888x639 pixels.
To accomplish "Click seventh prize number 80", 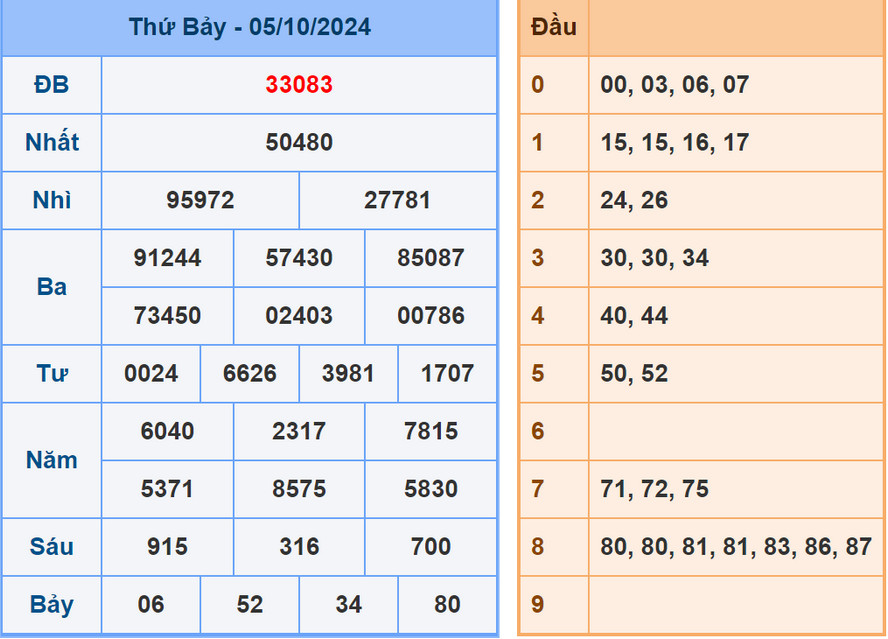I will (x=446, y=605).
